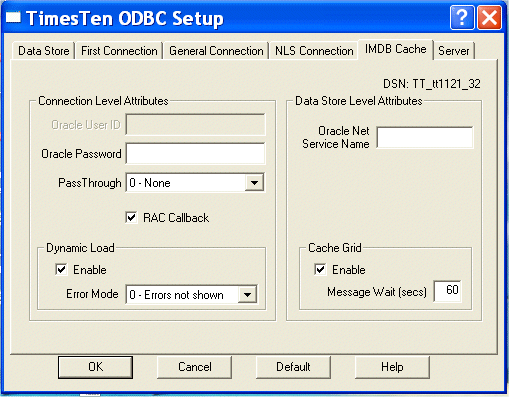
Task: Click the Cancel button
Action: click(x=194, y=367)
